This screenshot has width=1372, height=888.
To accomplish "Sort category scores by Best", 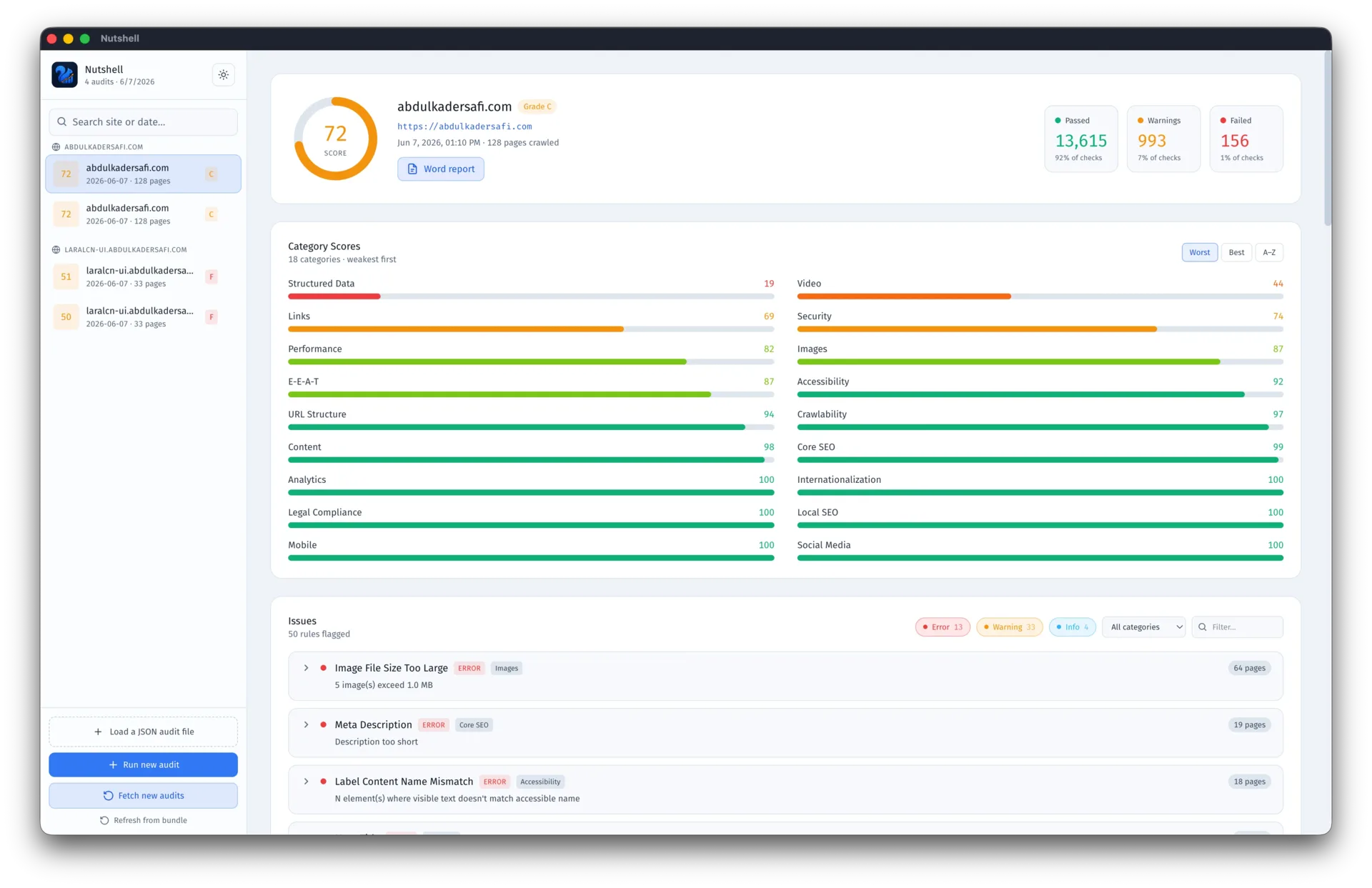I will [1236, 252].
